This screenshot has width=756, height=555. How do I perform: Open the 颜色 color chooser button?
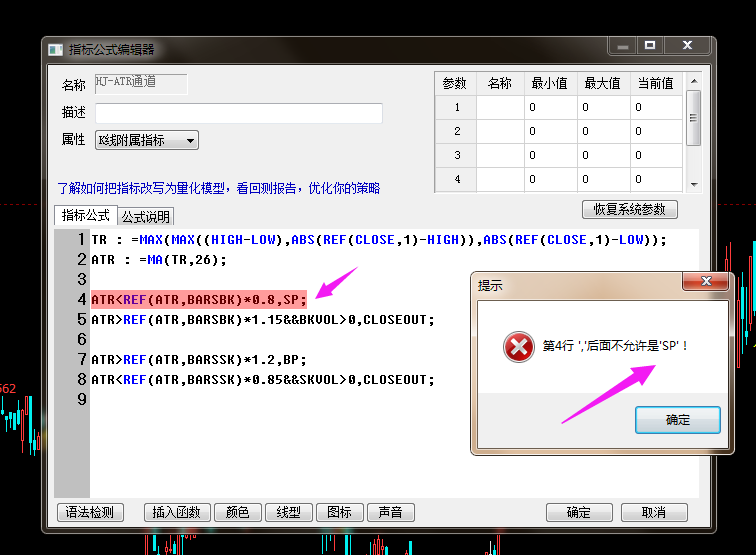point(237,512)
